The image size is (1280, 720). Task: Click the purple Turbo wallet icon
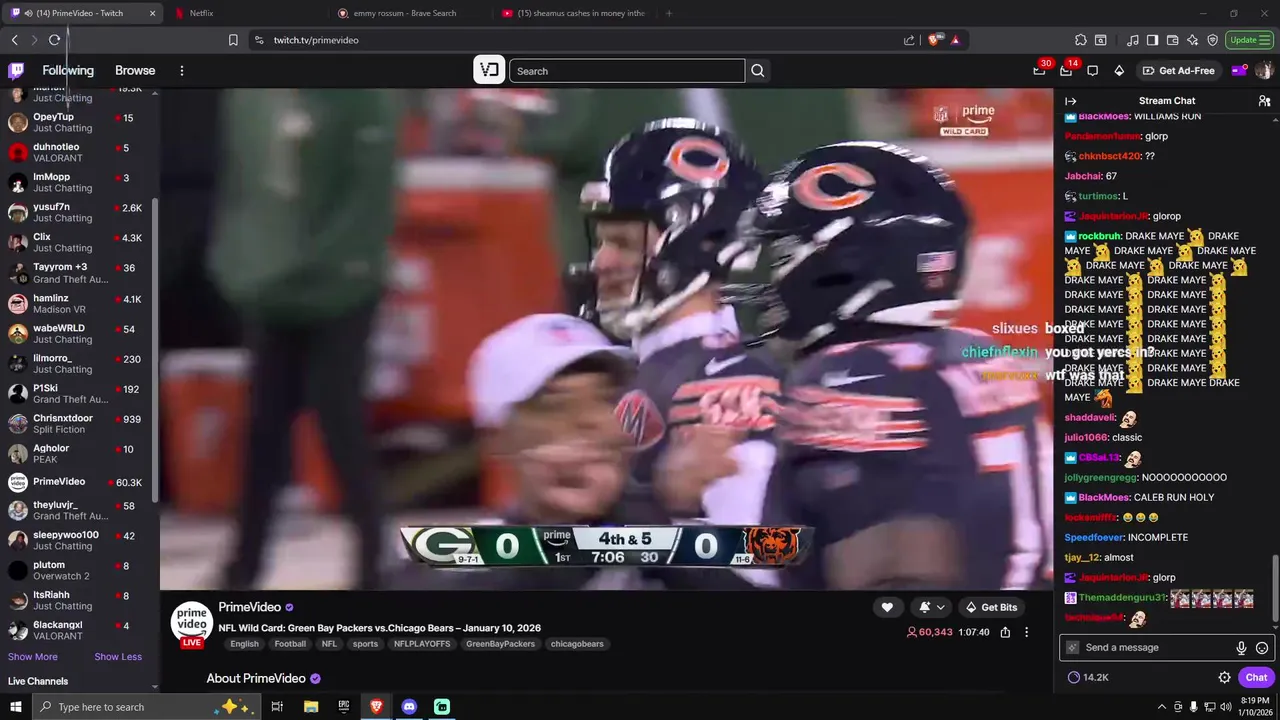1239,70
